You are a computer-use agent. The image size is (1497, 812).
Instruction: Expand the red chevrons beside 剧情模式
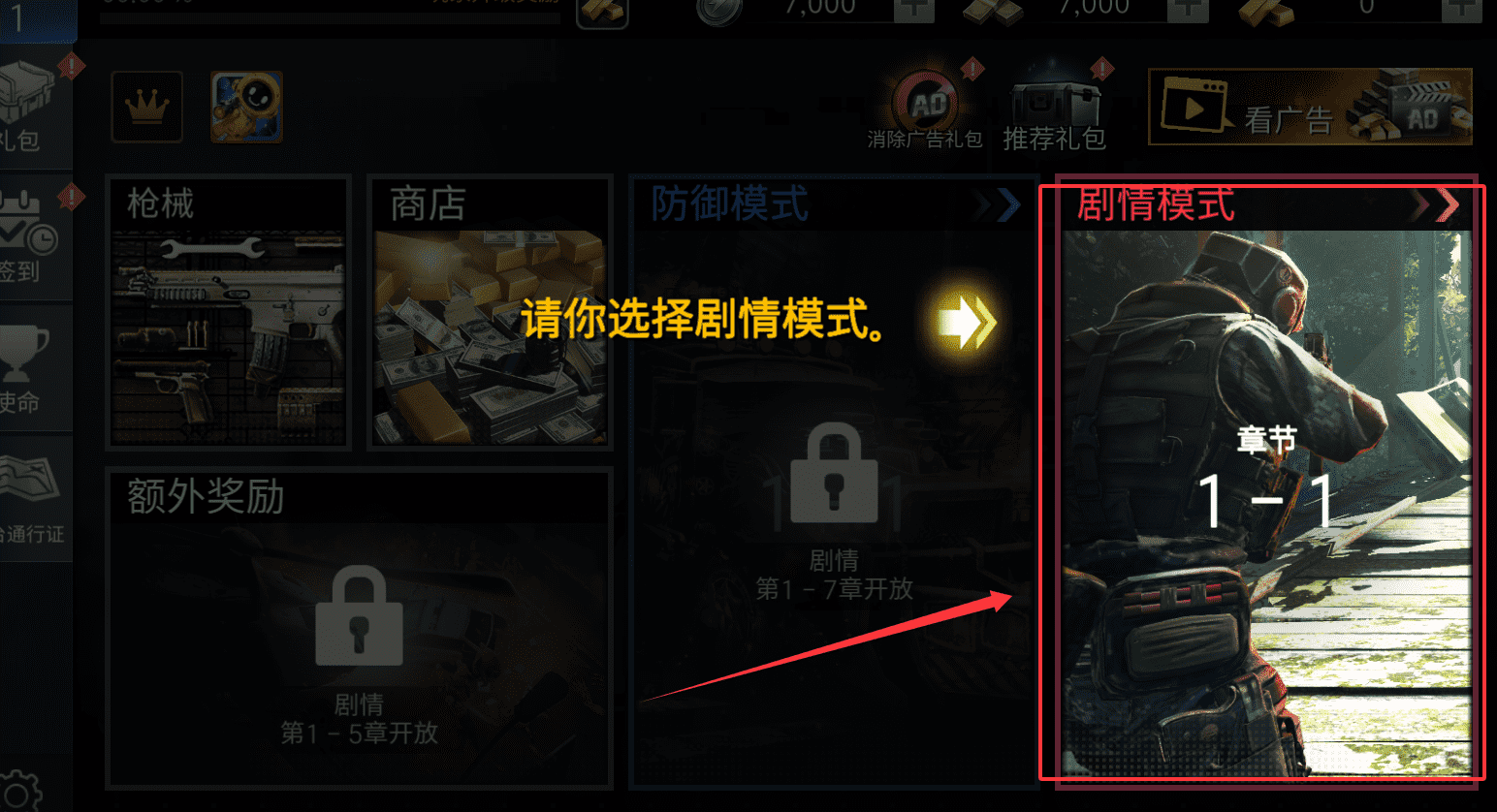pos(1435,205)
